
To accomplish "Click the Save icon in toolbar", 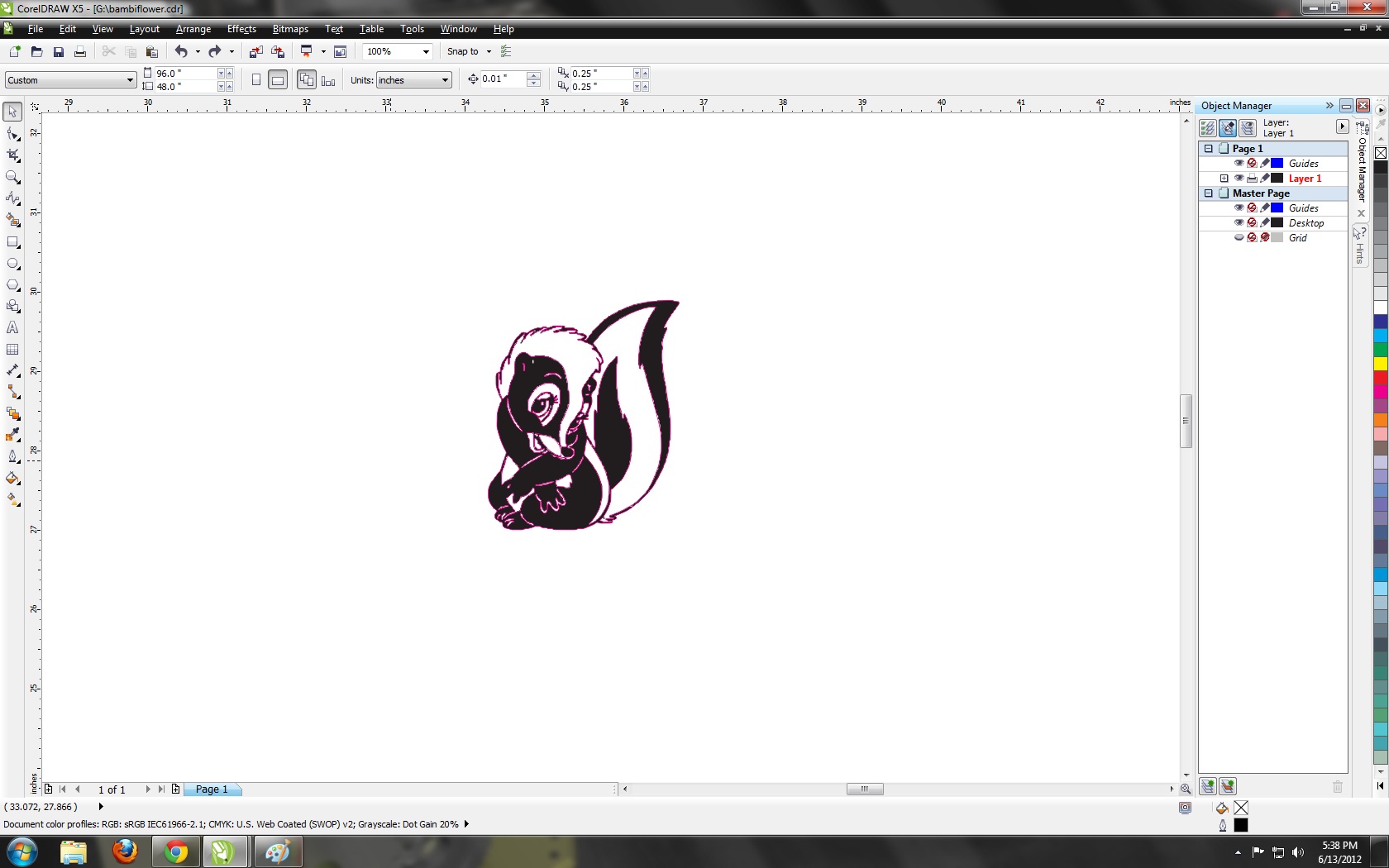I will pos(58,51).
